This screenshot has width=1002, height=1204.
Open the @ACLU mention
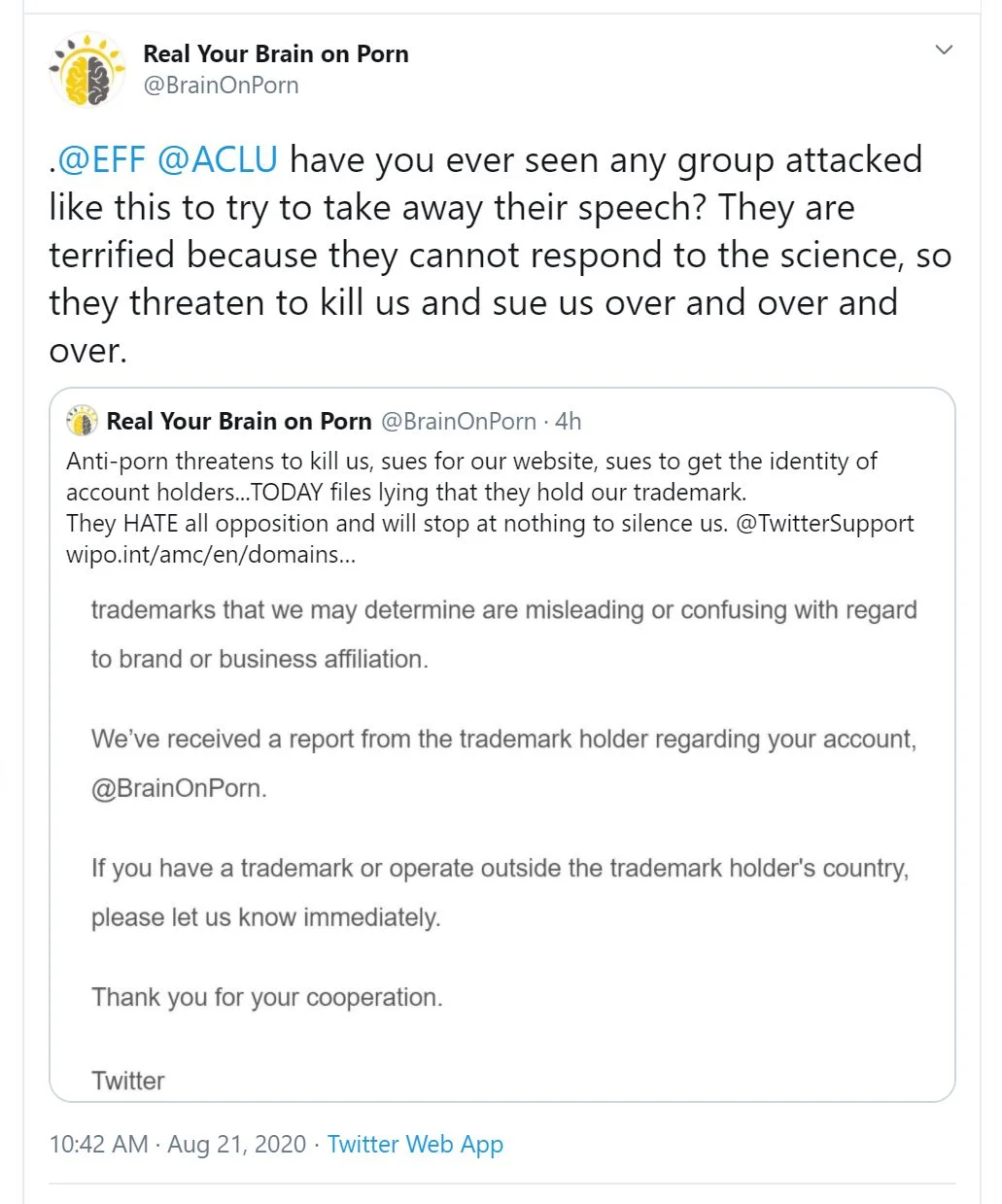click(217, 159)
